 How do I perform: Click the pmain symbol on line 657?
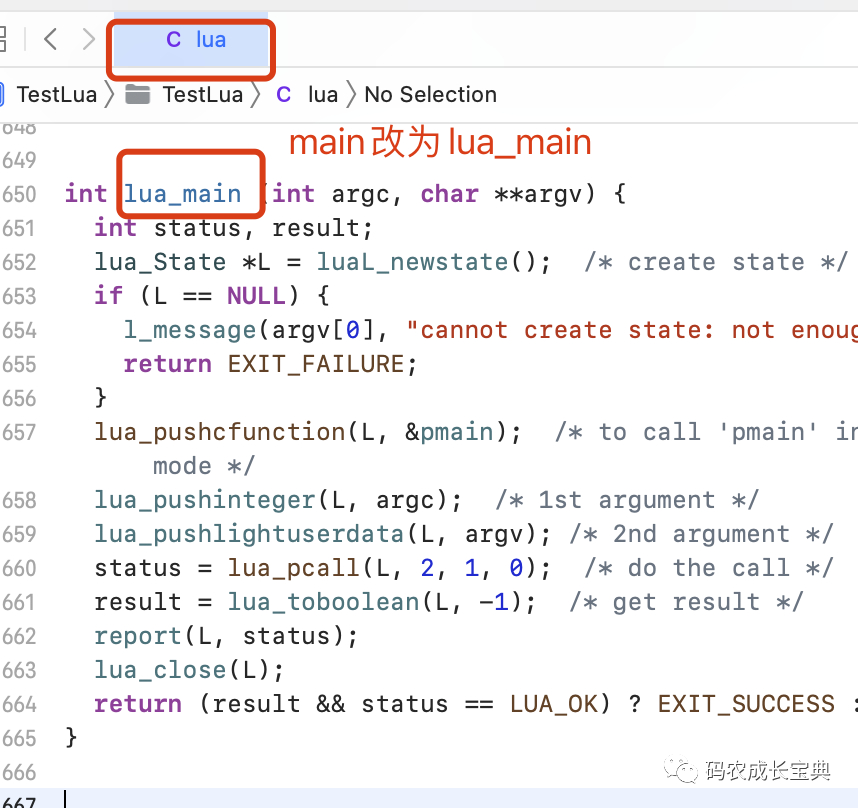click(456, 431)
